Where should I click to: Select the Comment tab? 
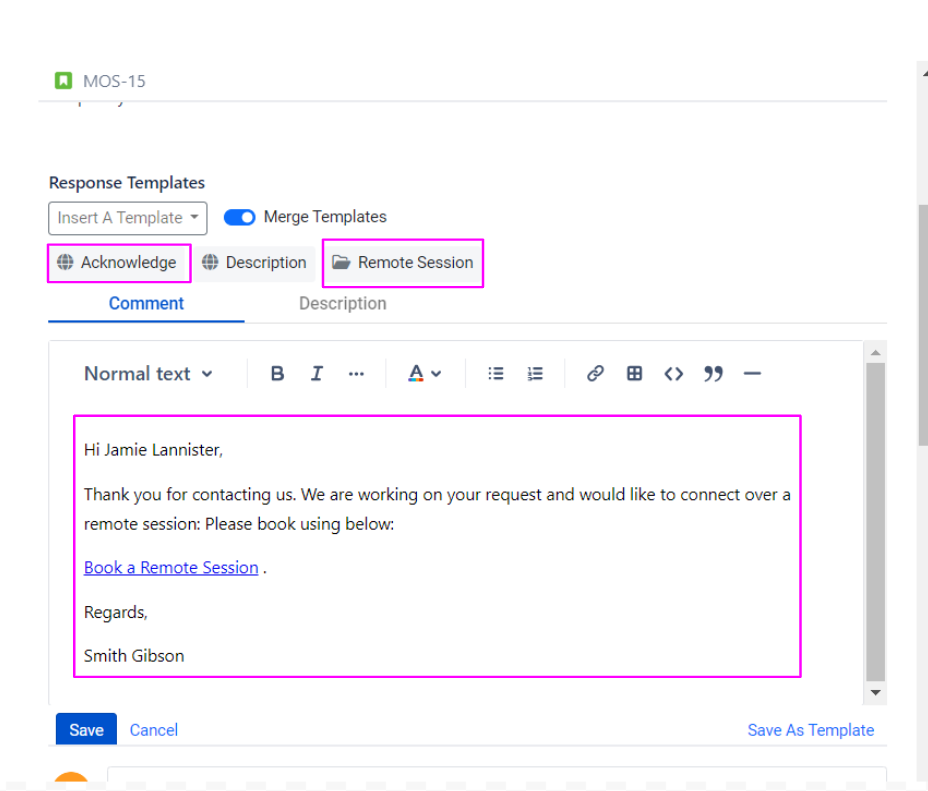pos(146,304)
